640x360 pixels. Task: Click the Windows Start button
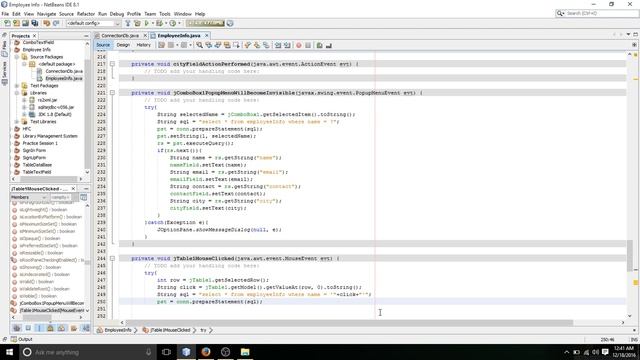[9, 352]
